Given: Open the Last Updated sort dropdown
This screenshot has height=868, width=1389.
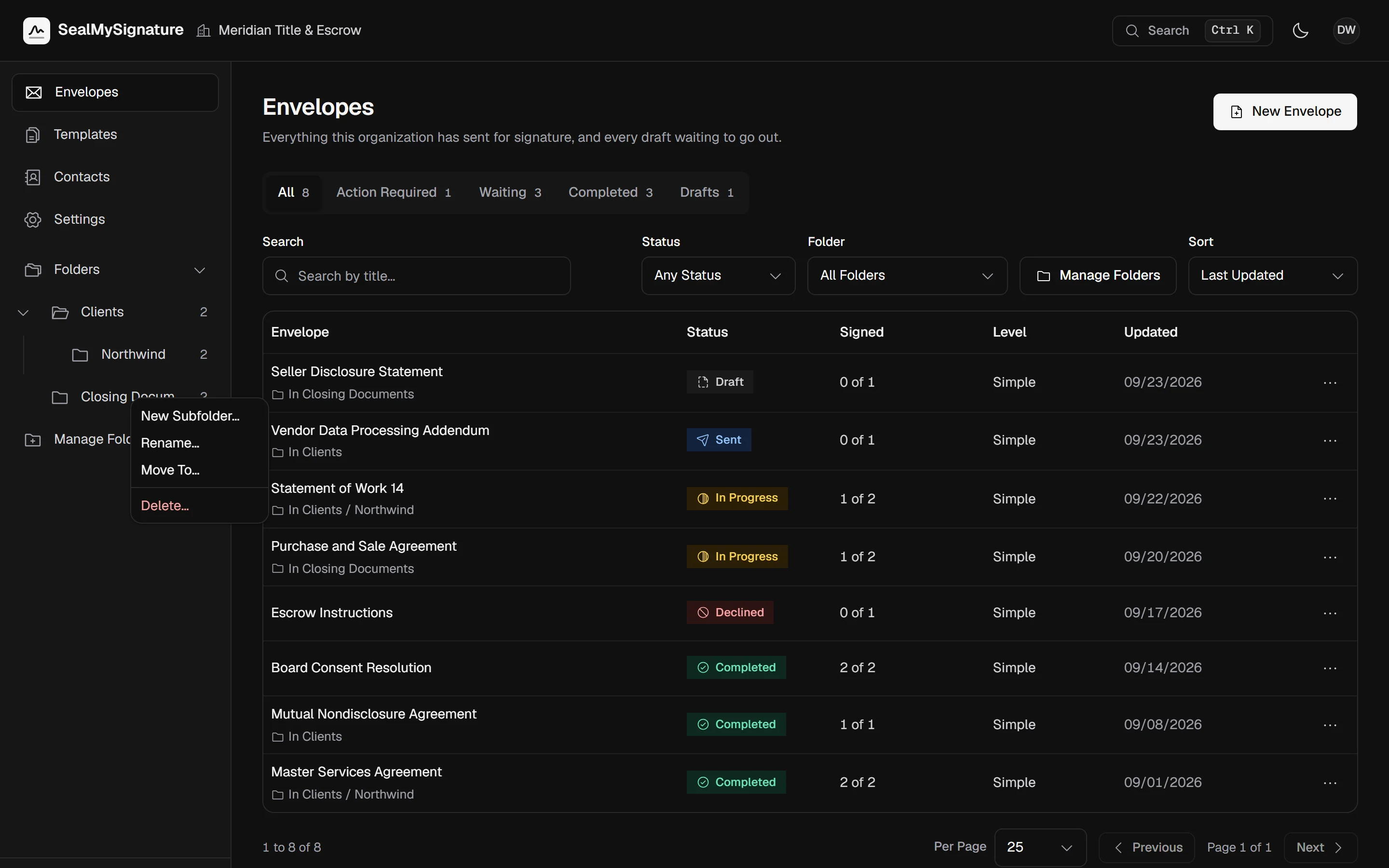Looking at the screenshot, I should (x=1272, y=275).
